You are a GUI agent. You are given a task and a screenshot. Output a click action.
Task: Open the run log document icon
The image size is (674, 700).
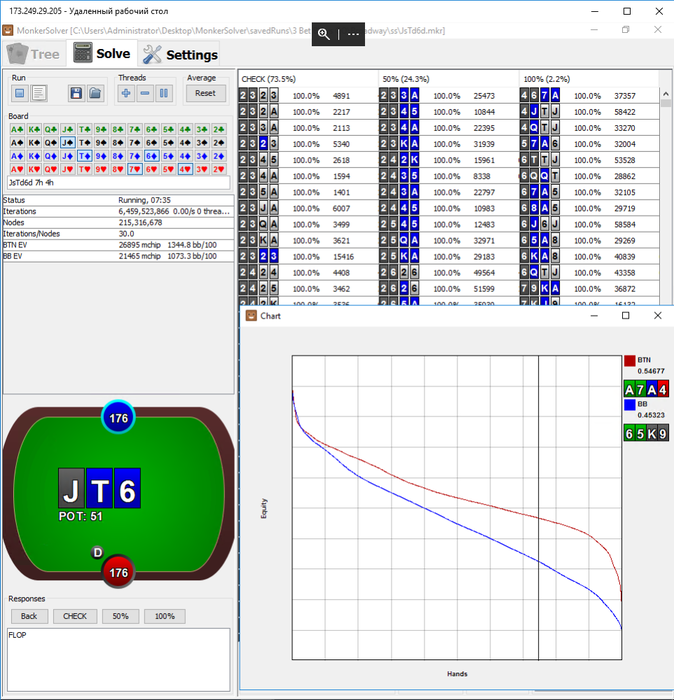pos(39,93)
